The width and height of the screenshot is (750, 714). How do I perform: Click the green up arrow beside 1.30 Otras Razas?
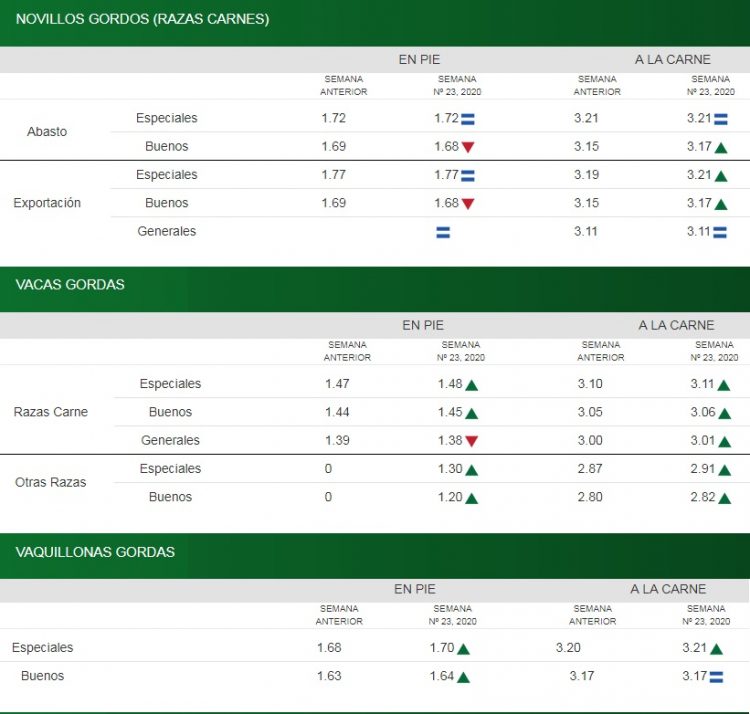(471, 469)
